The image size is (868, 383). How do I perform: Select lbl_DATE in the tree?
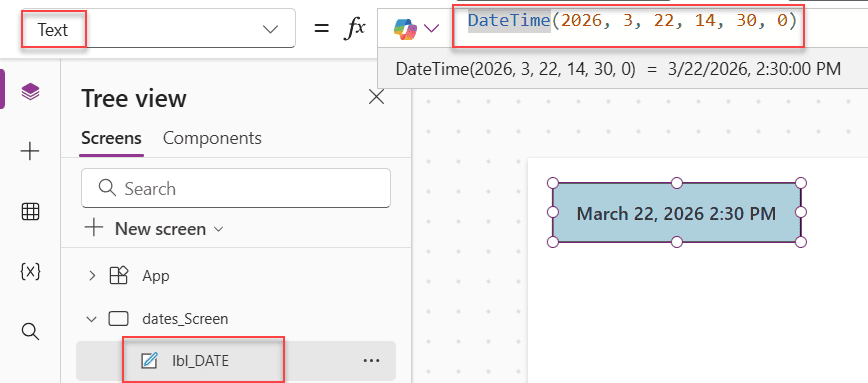[200, 361]
